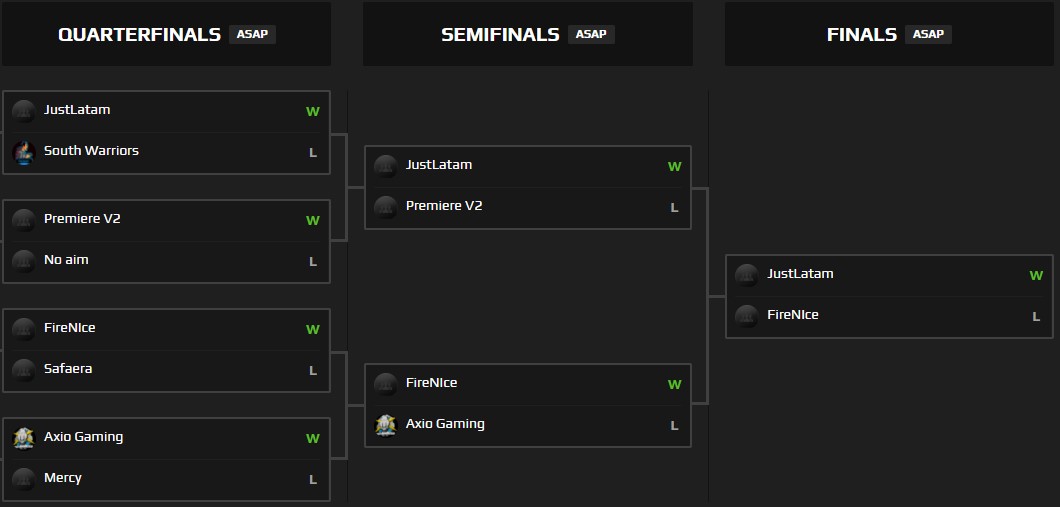The height and width of the screenshot is (507, 1060).
Task: Click Premiere V2 avatar in semifinals
Action: tap(386, 207)
